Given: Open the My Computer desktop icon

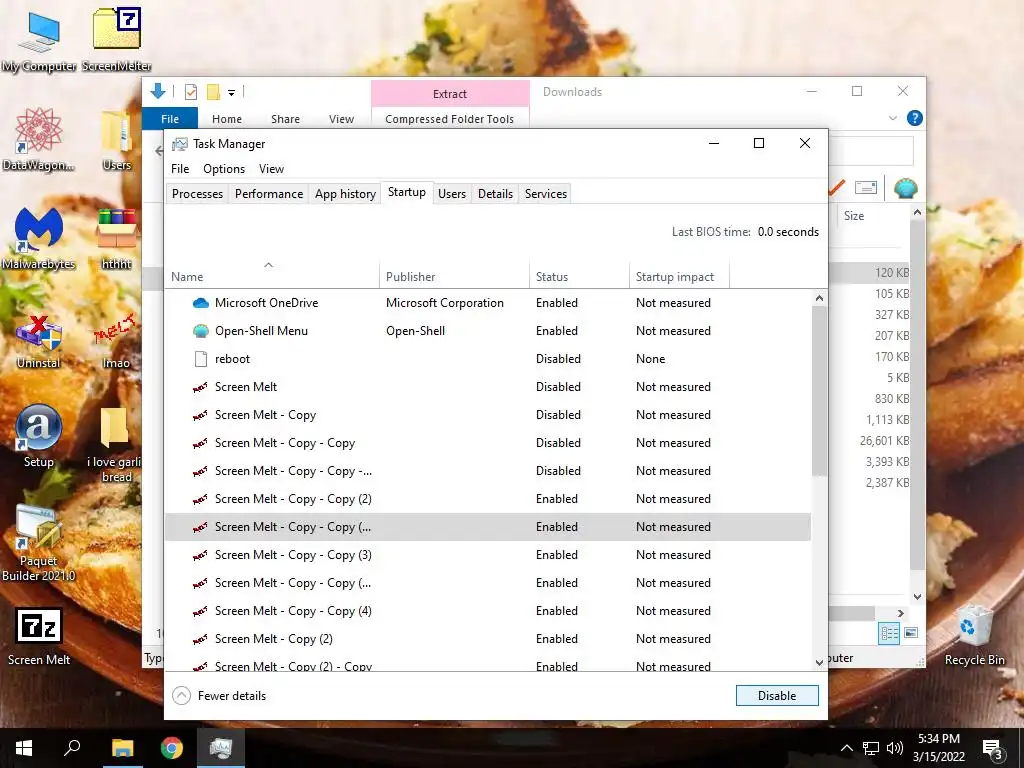Looking at the screenshot, I should 39,39.
